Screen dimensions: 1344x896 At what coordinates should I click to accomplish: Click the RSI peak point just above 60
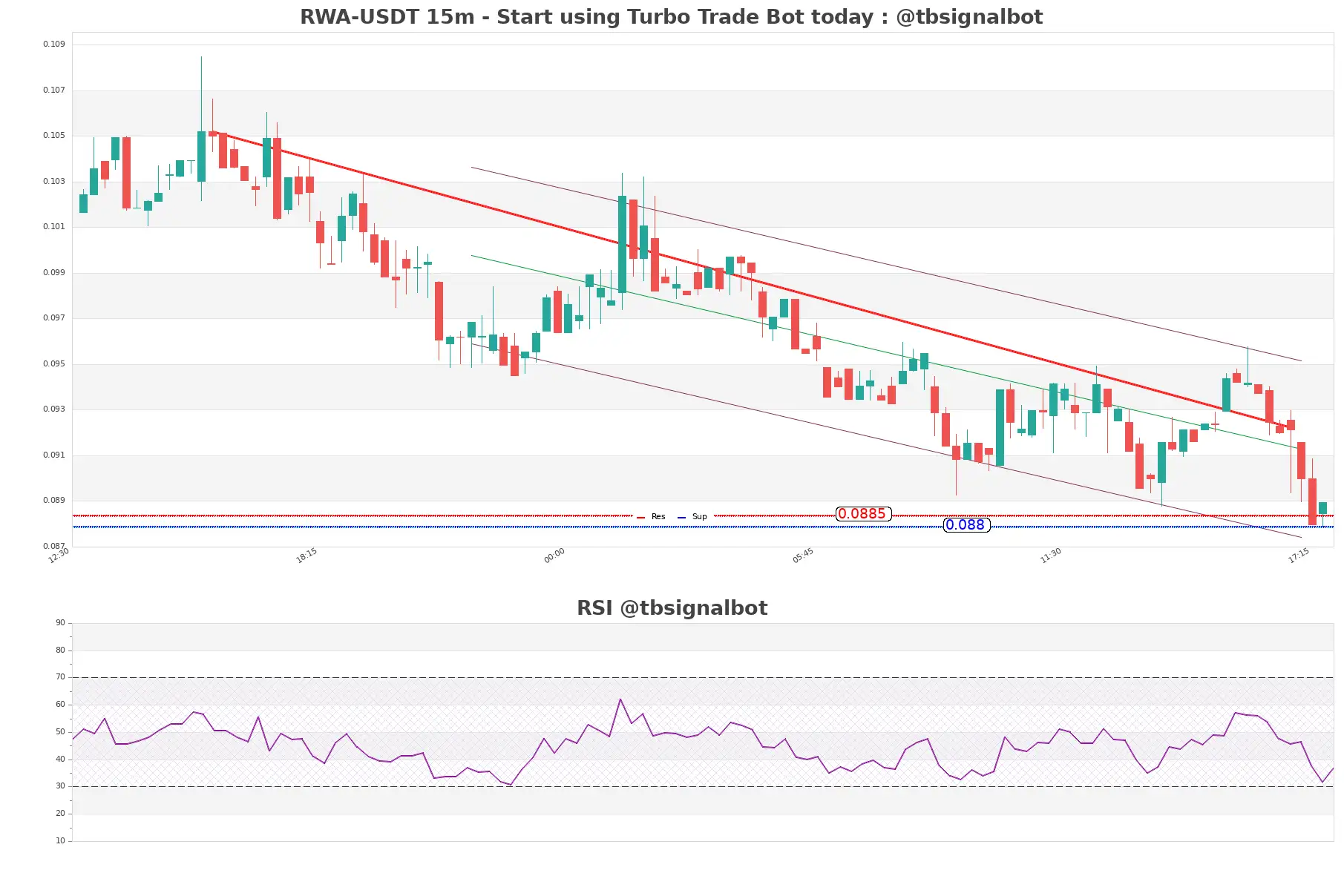(x=620, y=699)
